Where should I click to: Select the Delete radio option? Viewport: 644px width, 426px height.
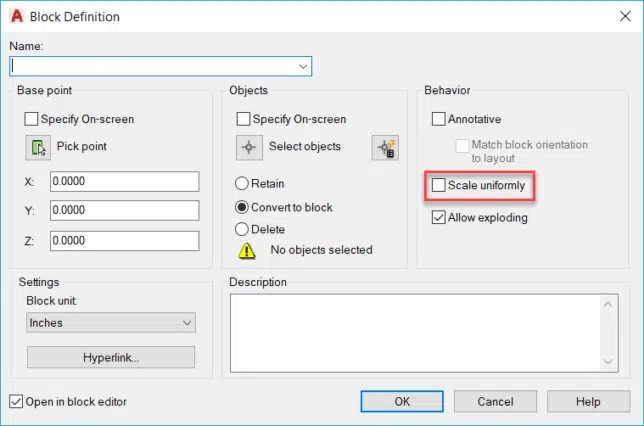tap(242, 229)
